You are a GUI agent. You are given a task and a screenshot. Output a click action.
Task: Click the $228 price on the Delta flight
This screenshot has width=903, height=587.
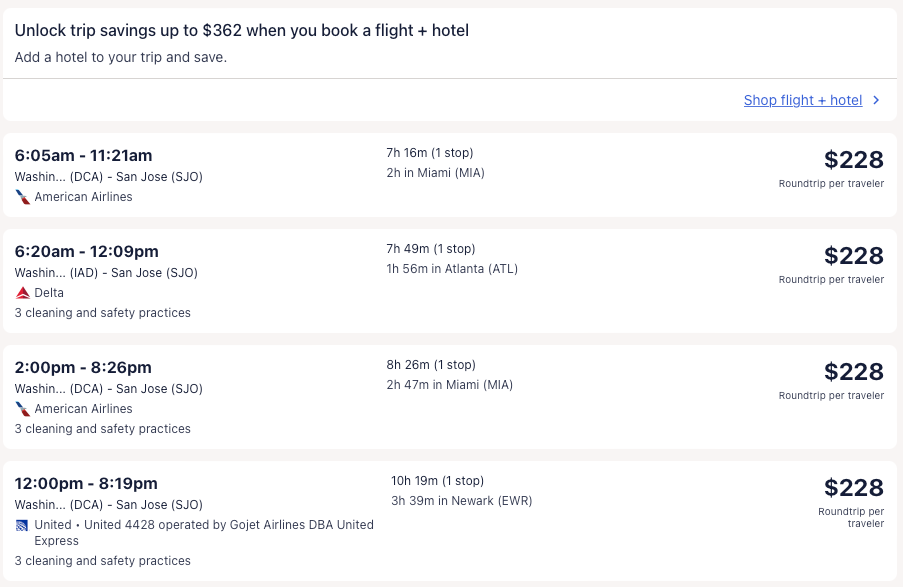coord(853,256)
